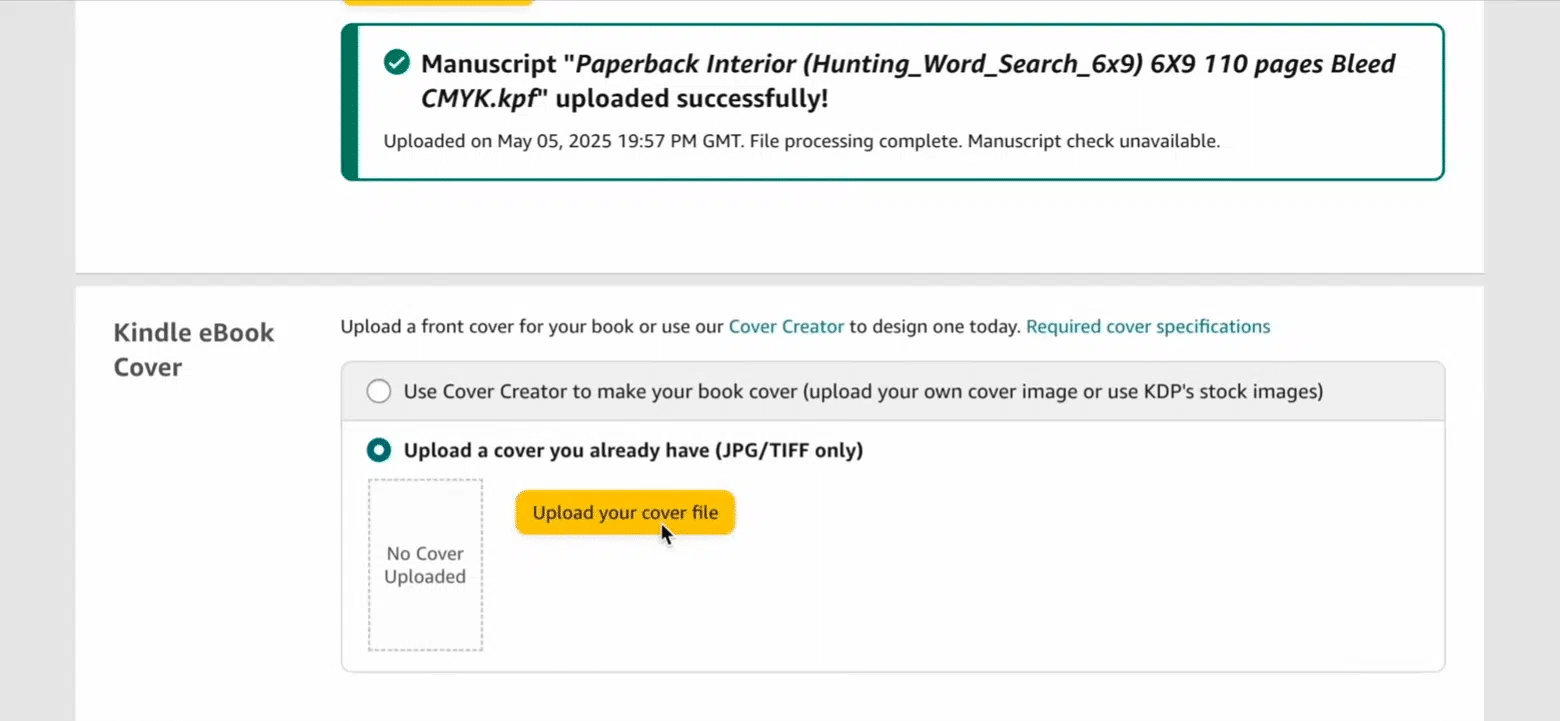The image size is (1560, 721).
Task: Click the "KDP's stock images" option text
Action: 1235,392
